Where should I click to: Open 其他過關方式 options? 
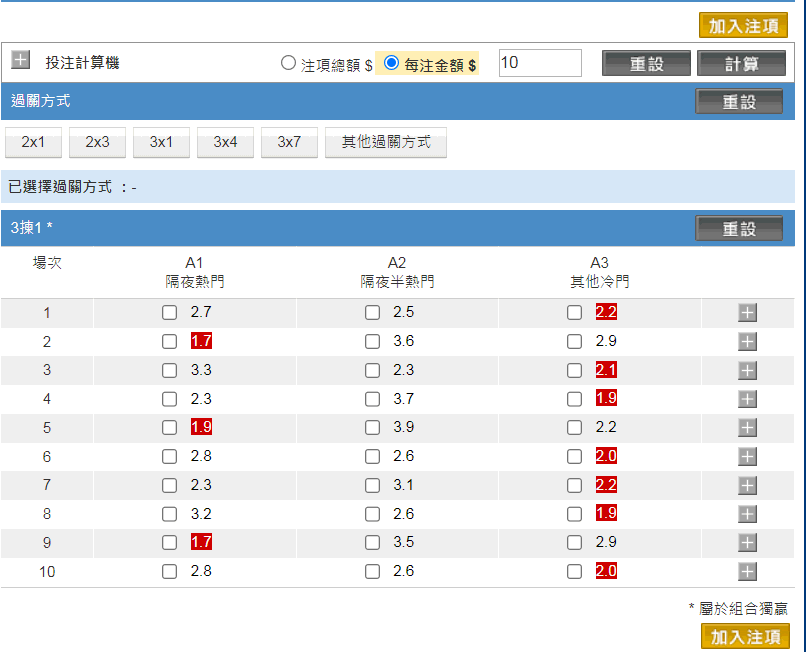tap(386, 142)
